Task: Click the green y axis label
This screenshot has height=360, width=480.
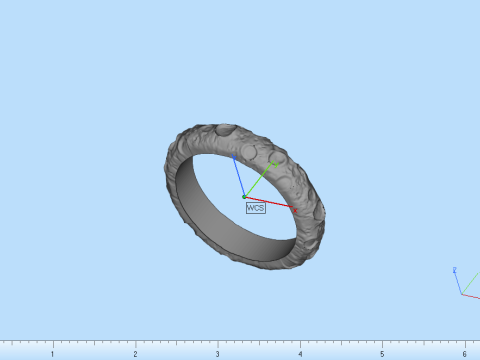Action: [x=276, y=165]
